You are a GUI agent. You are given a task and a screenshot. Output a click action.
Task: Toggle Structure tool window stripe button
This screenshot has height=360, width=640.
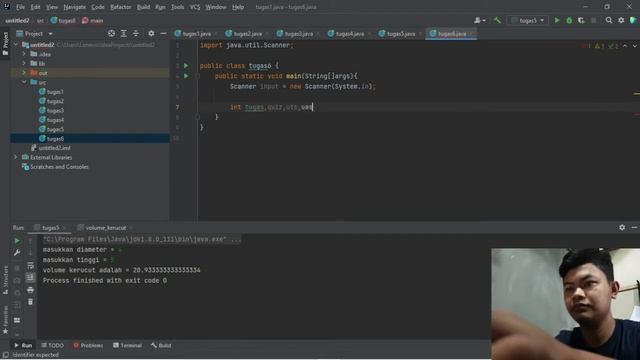pos(5,280)
